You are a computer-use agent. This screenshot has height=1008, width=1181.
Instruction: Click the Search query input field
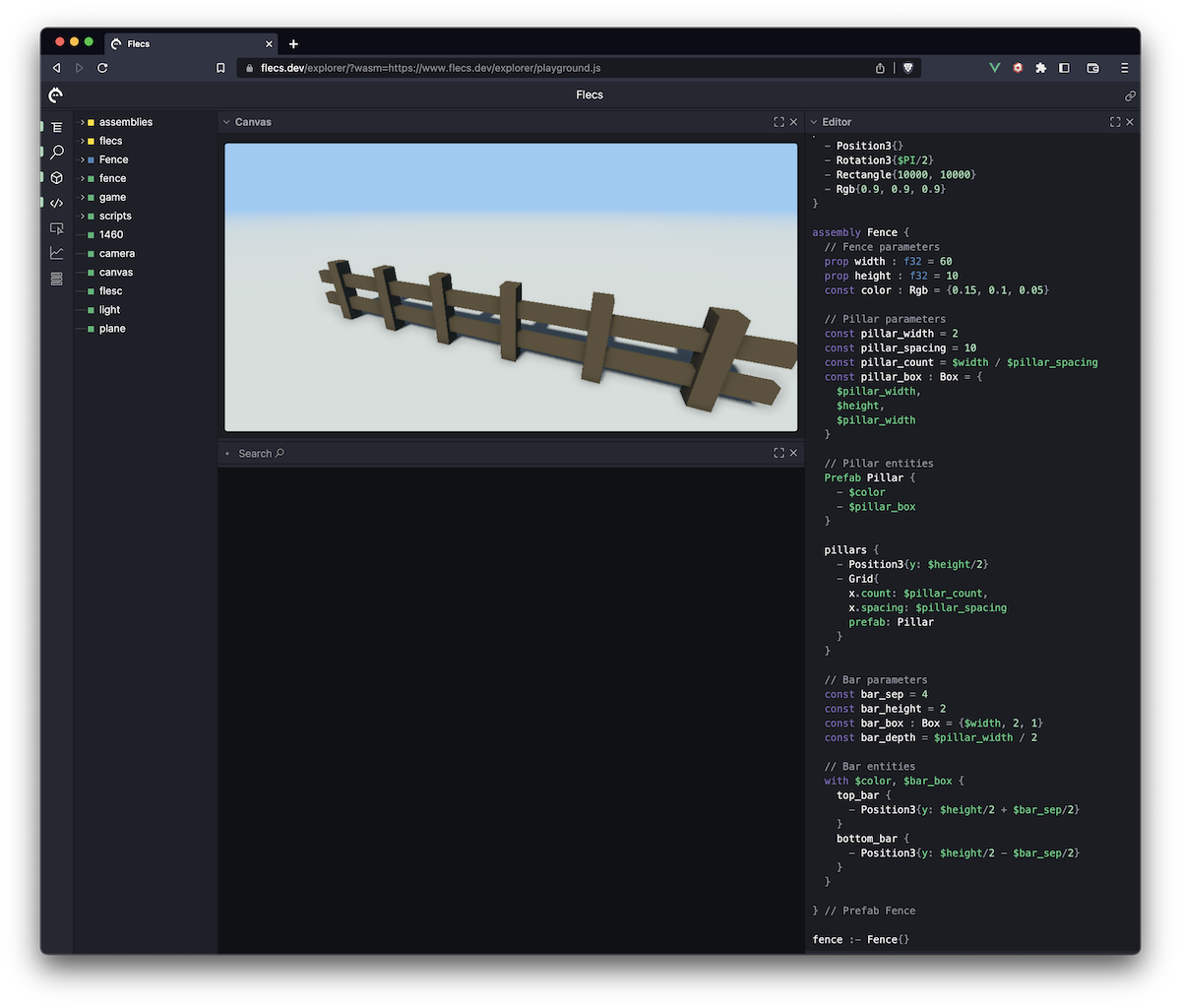tap(492, 454)
